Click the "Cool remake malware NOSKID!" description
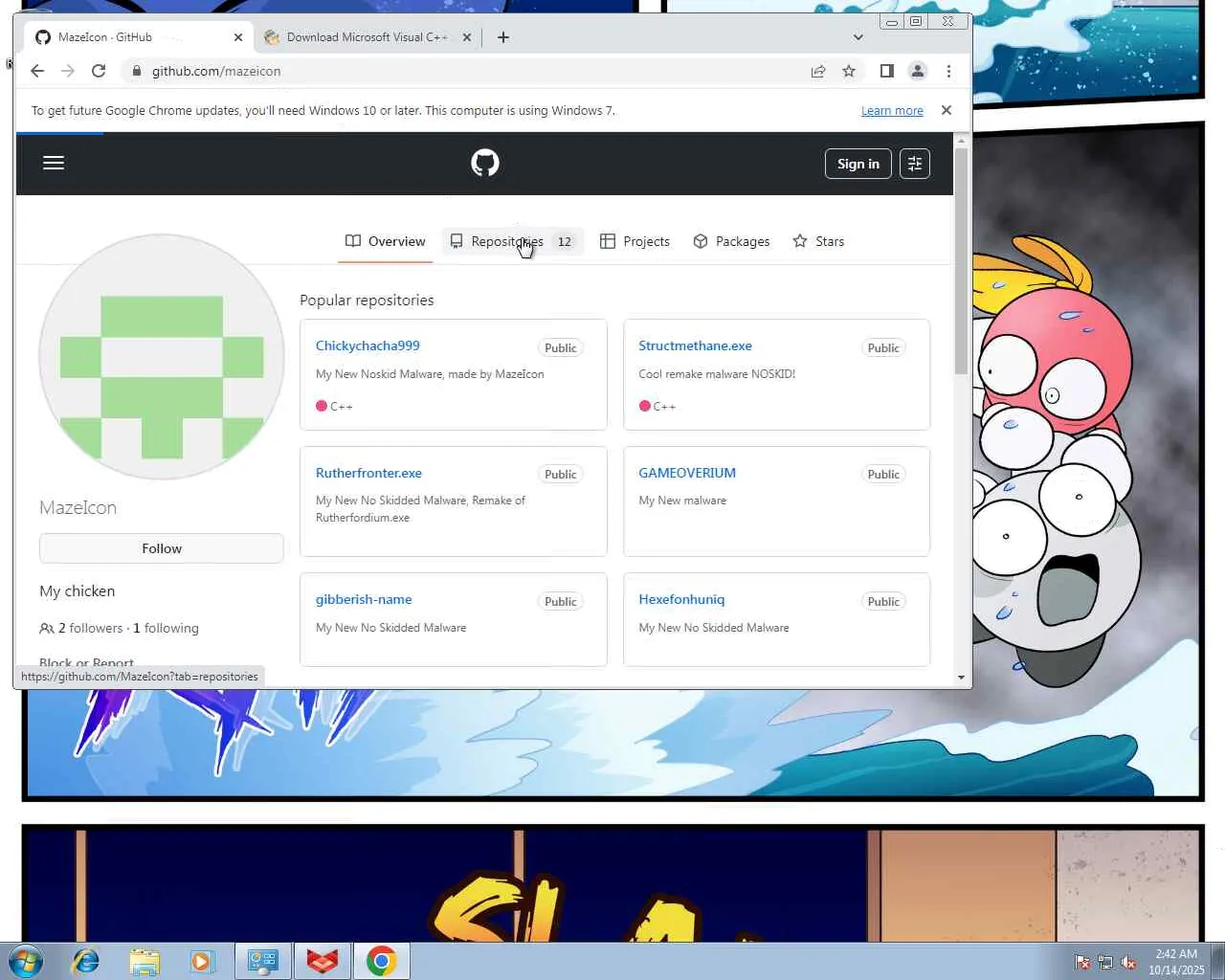 point(717,374)
